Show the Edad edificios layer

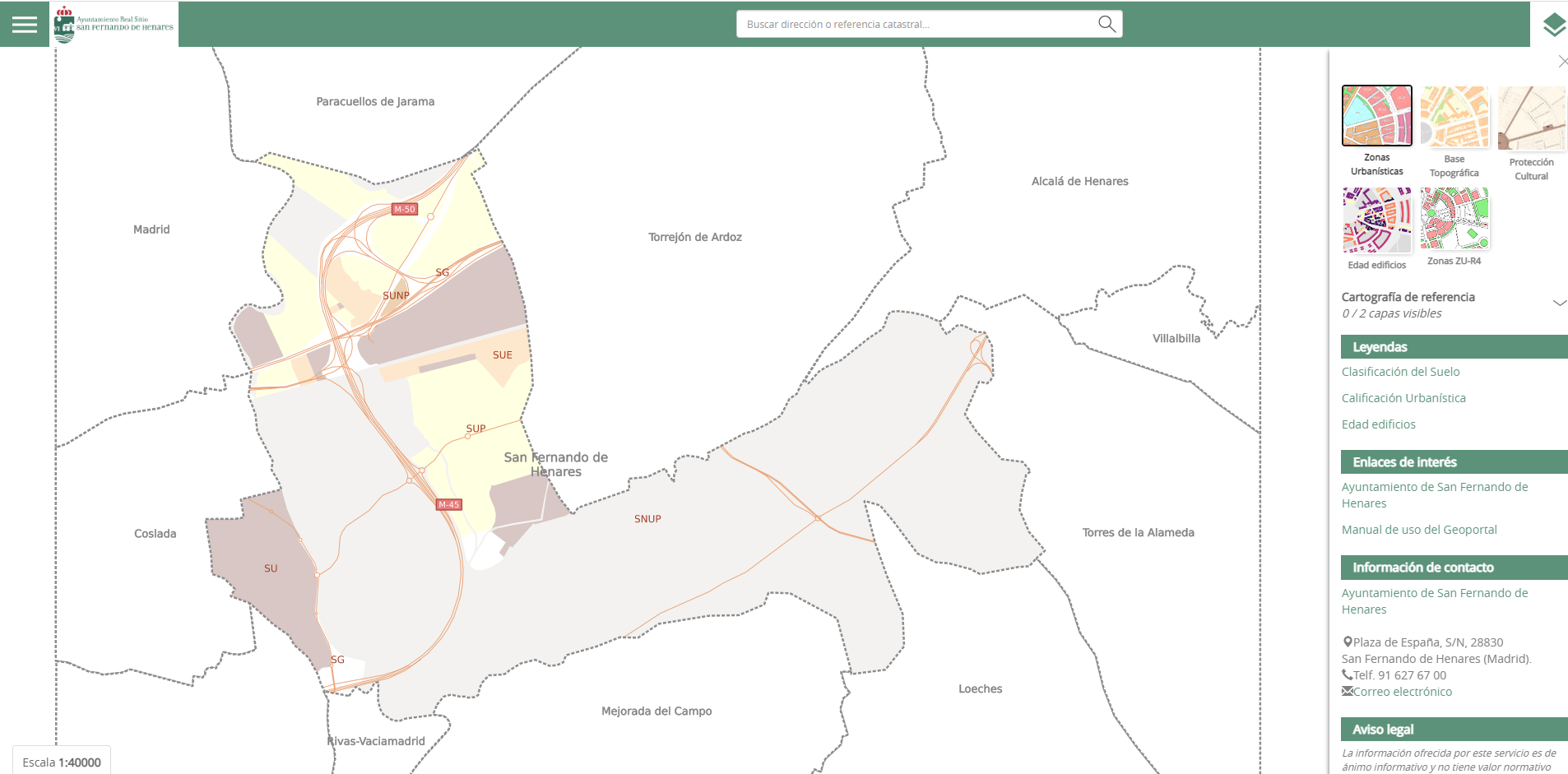1376,220
